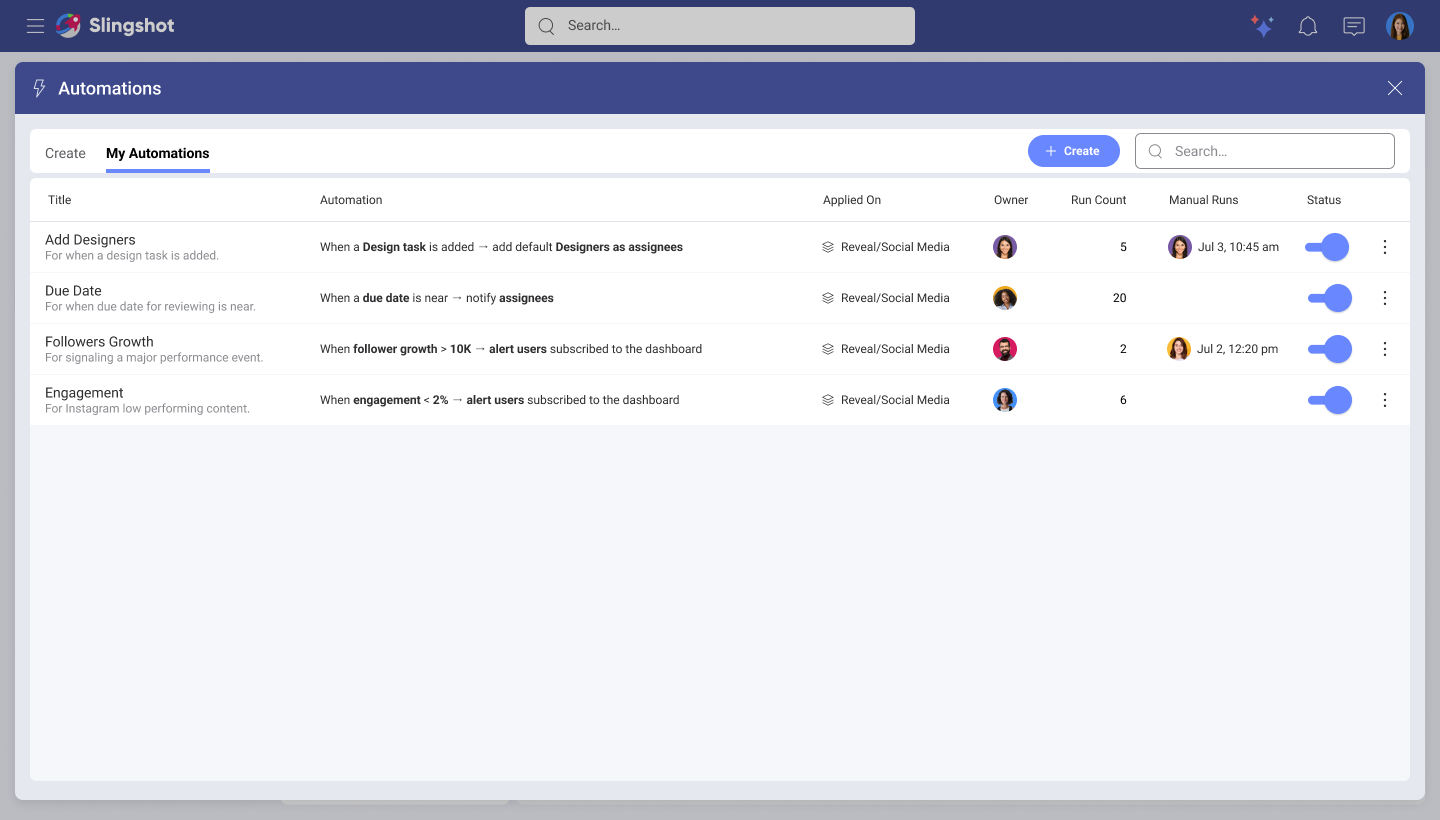Click the 'Jul 3, 10:45 am' manual run
The image size is (1440, 820).
coord(1238,247)
